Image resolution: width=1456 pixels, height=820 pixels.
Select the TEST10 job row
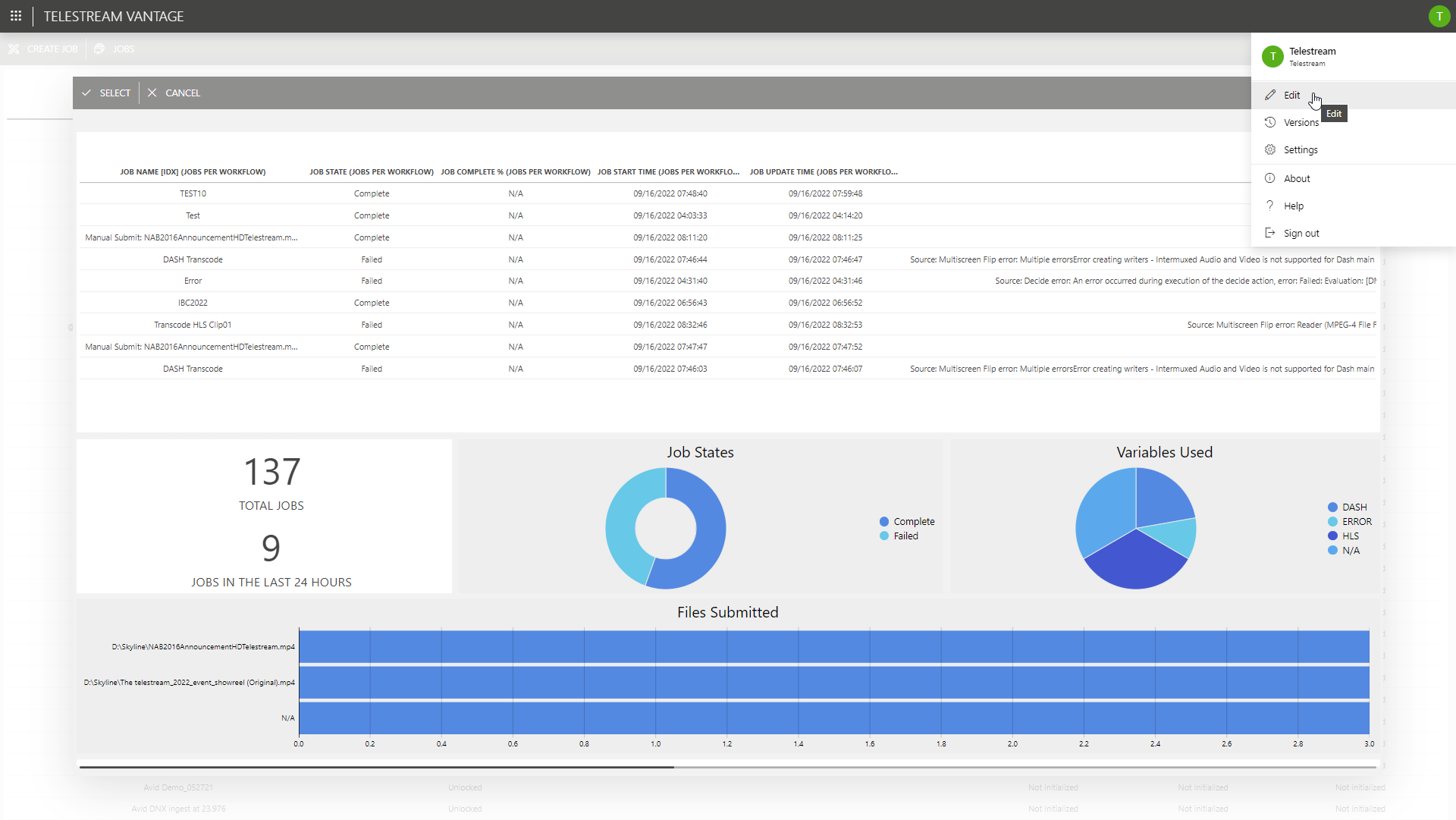[x=728, y=193]
